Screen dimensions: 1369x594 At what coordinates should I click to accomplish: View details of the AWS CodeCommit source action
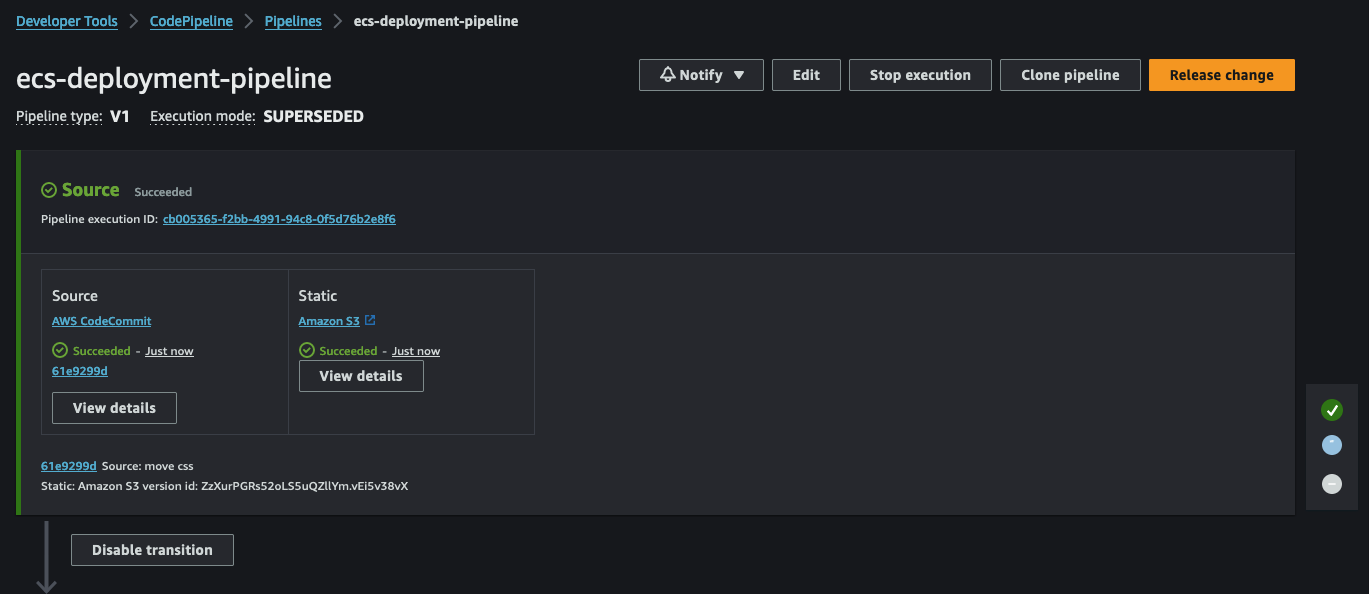click(113, 407)
